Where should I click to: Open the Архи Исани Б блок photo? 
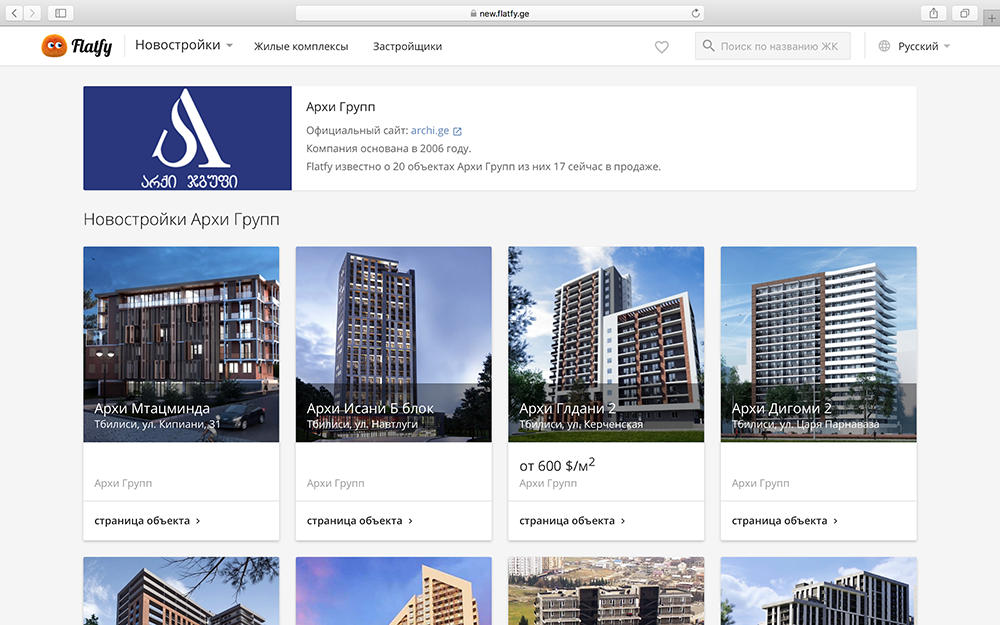393,344
